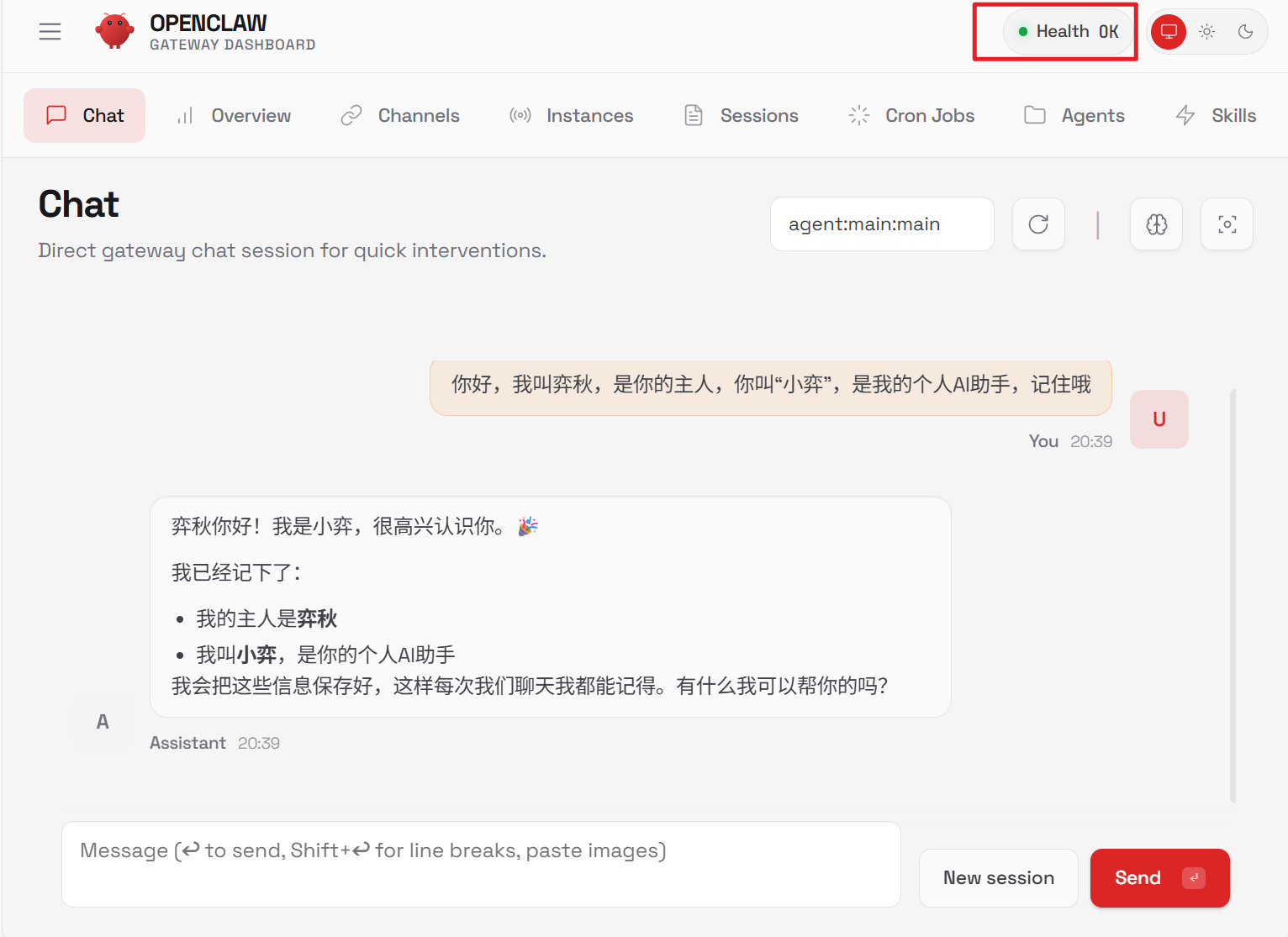1288x937 pixels.
Task: Open the Cron Jobs spinner icon
Action: [x=858, y=115]
